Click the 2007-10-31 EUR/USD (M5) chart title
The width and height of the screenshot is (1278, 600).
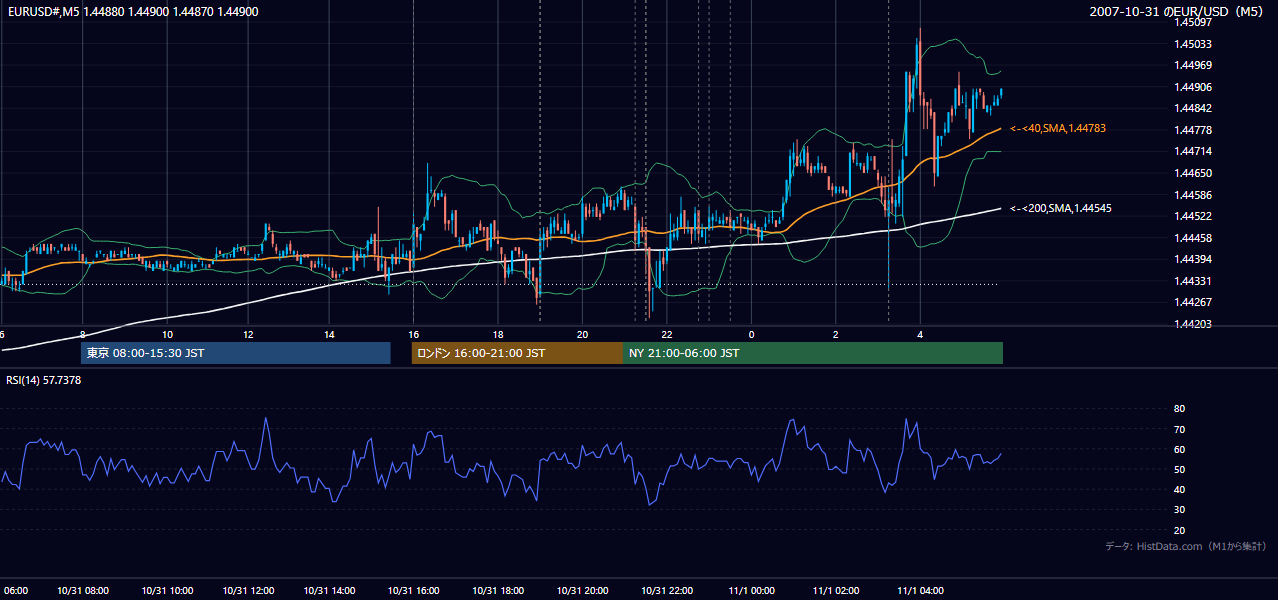(1178, 12)
